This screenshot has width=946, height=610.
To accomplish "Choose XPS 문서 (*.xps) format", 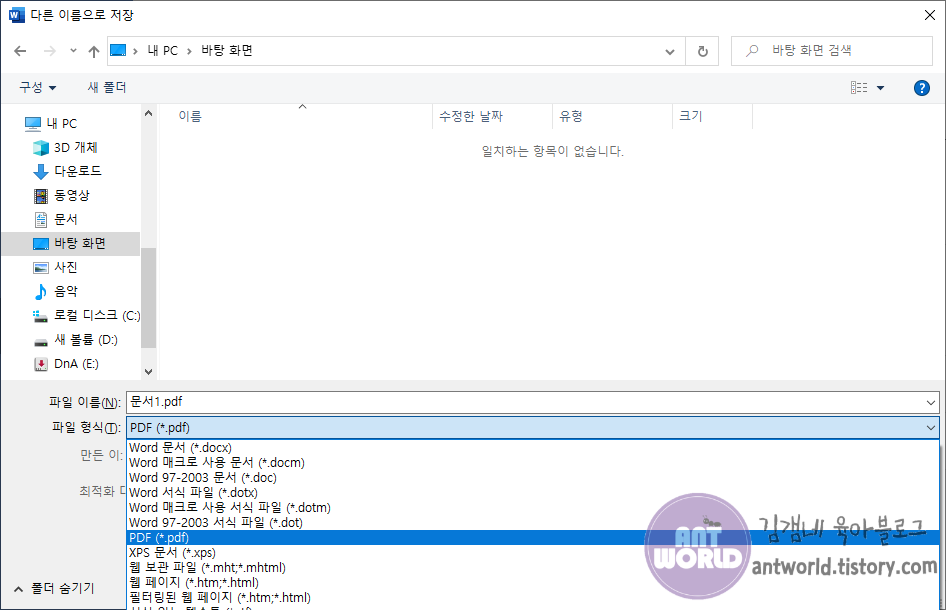I will 533,553.
